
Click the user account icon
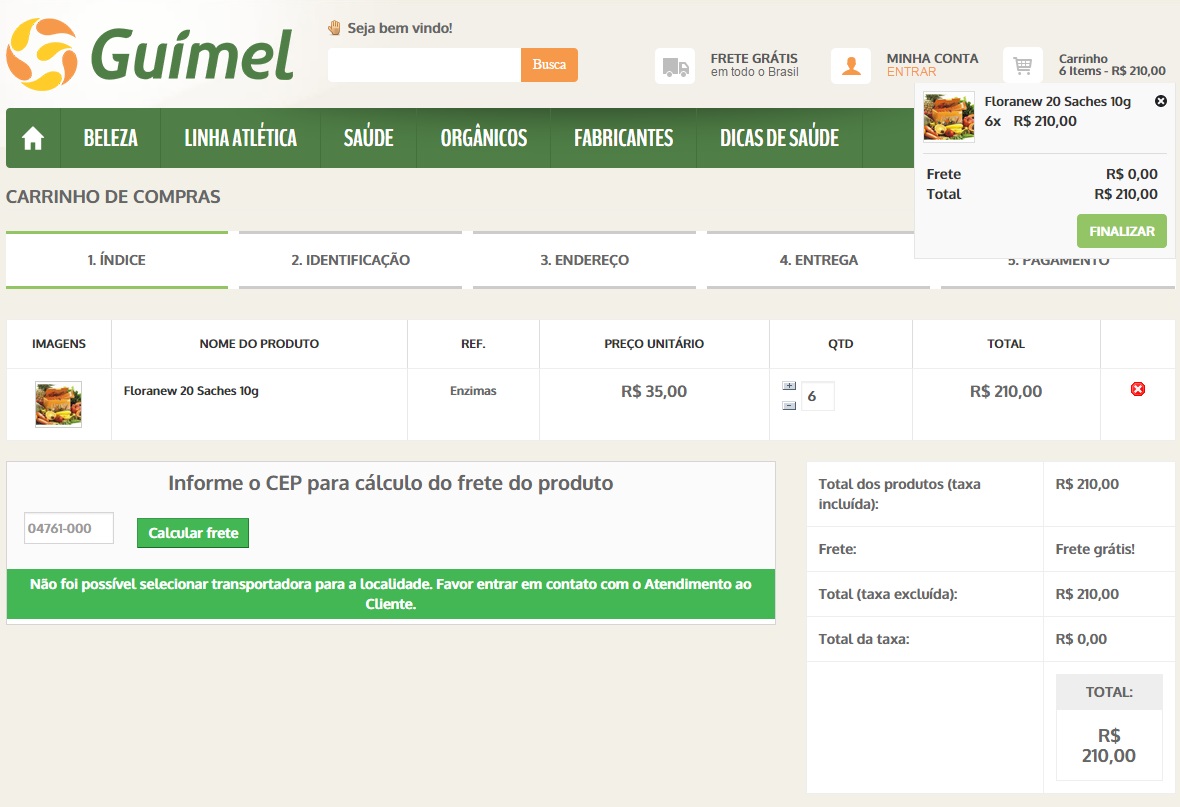point(851,66)
